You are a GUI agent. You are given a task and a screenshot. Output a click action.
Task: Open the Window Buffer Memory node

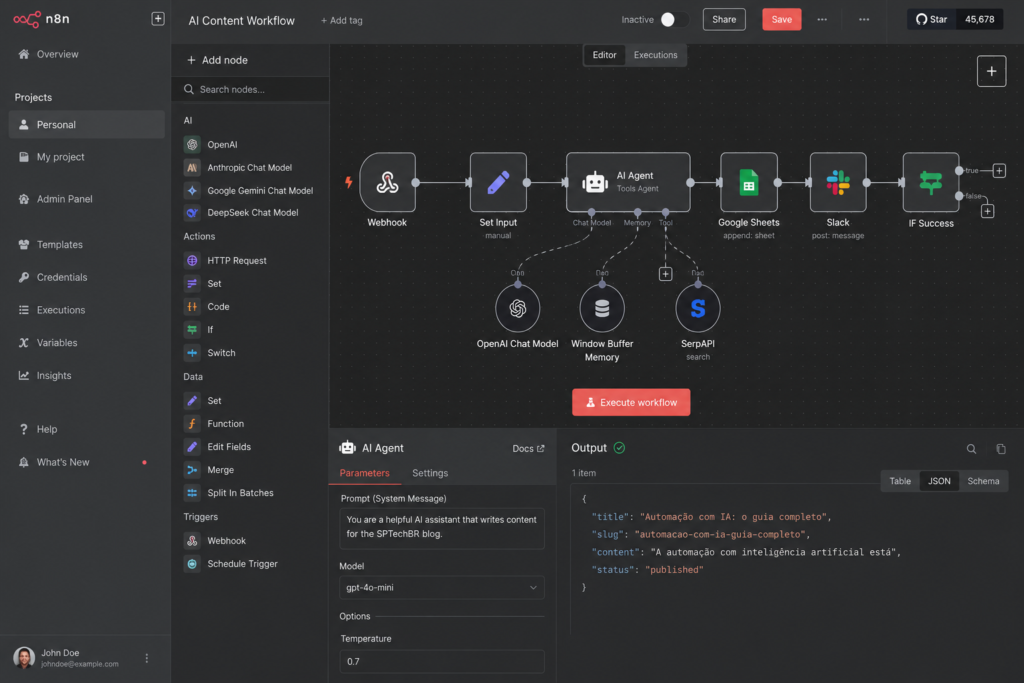[601, 308]
